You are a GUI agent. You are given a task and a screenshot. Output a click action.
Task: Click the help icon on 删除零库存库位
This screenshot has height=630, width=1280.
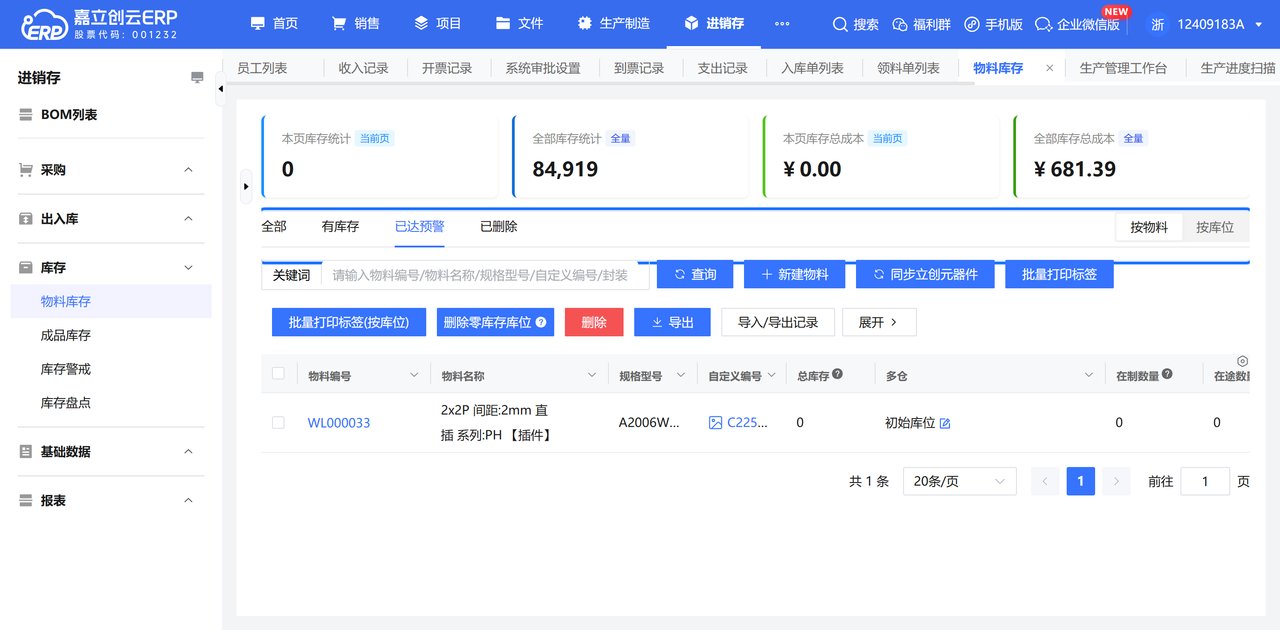point(541,322)
